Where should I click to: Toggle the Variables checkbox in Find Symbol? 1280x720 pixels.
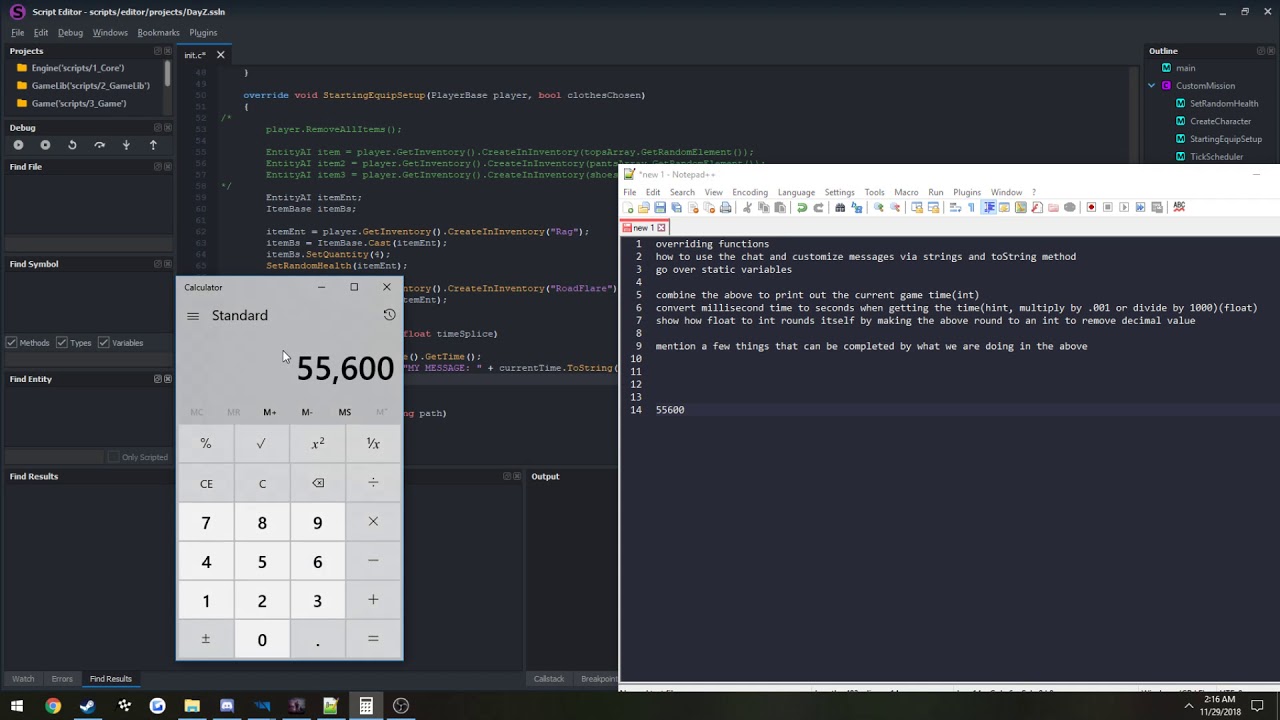coord(103,343)
